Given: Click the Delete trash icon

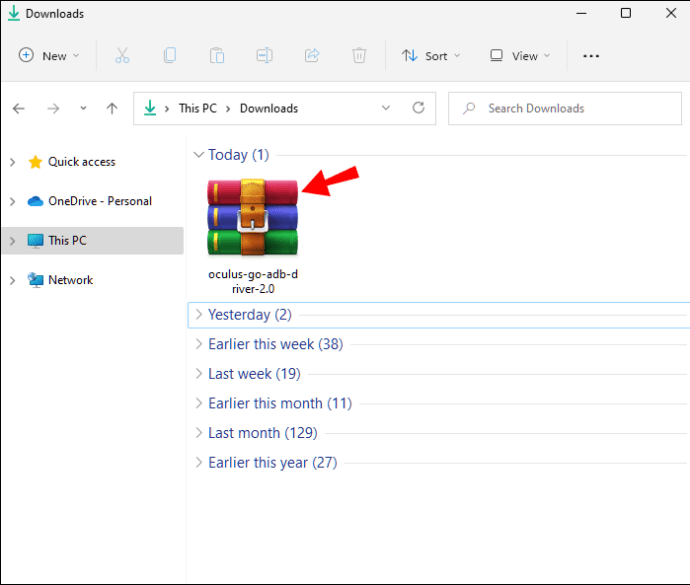Looking at the screenshot, I should coord(359,55).
